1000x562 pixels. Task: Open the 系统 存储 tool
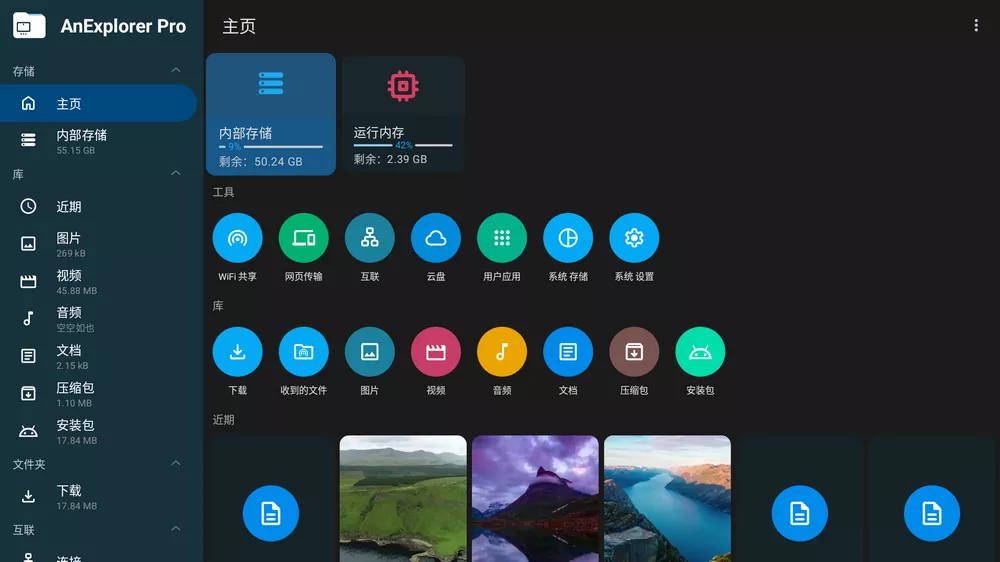pyautogui.click(x=568, y=238)
